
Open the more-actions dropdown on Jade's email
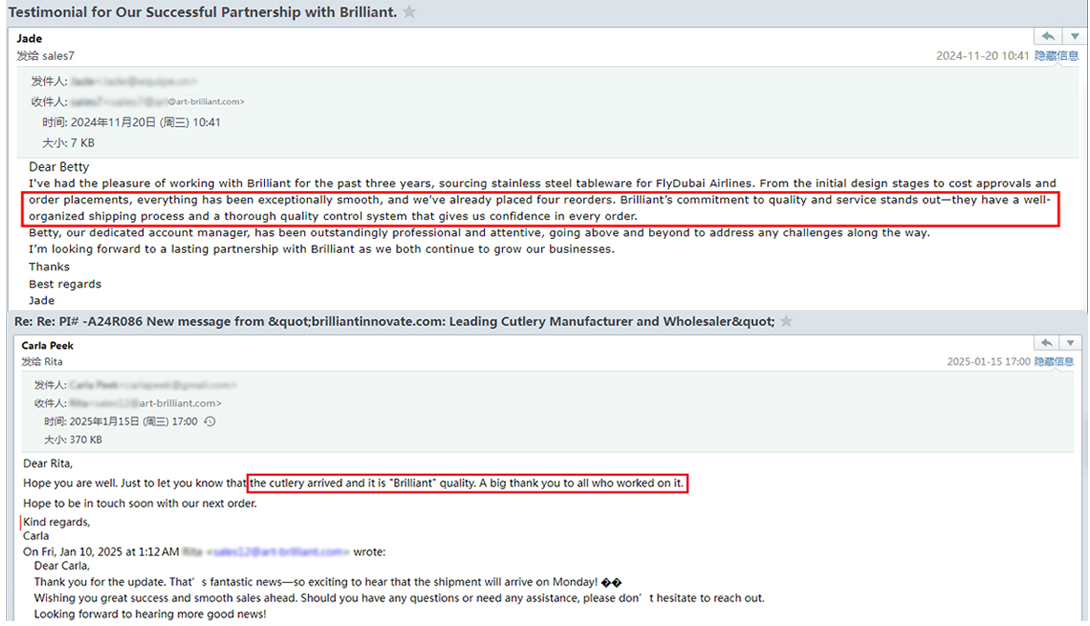[1074, 37]
